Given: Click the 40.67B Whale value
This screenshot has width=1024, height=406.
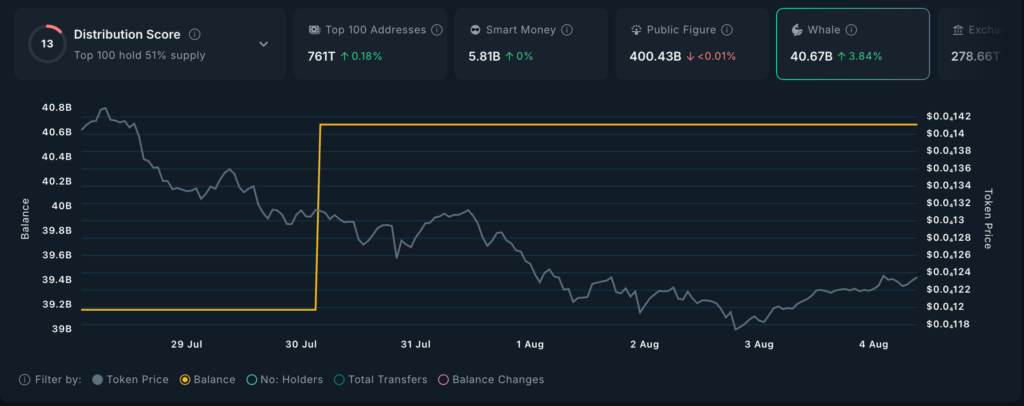Looking at the screenshot, I should point(811,57).
